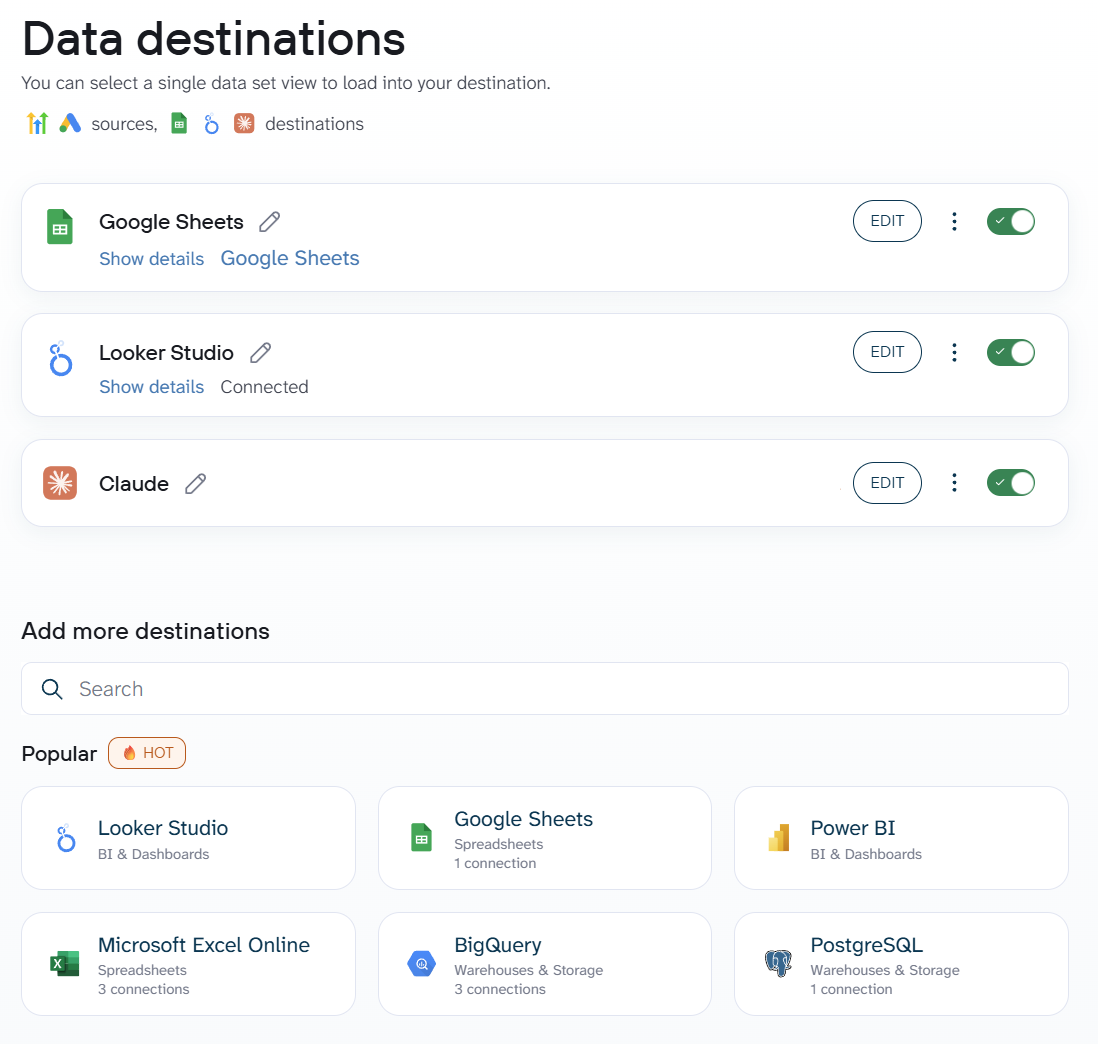Screen dimensions: 1098x1044
Task: Add Google Sheets from Popular cards
Action: coord(545,838)
